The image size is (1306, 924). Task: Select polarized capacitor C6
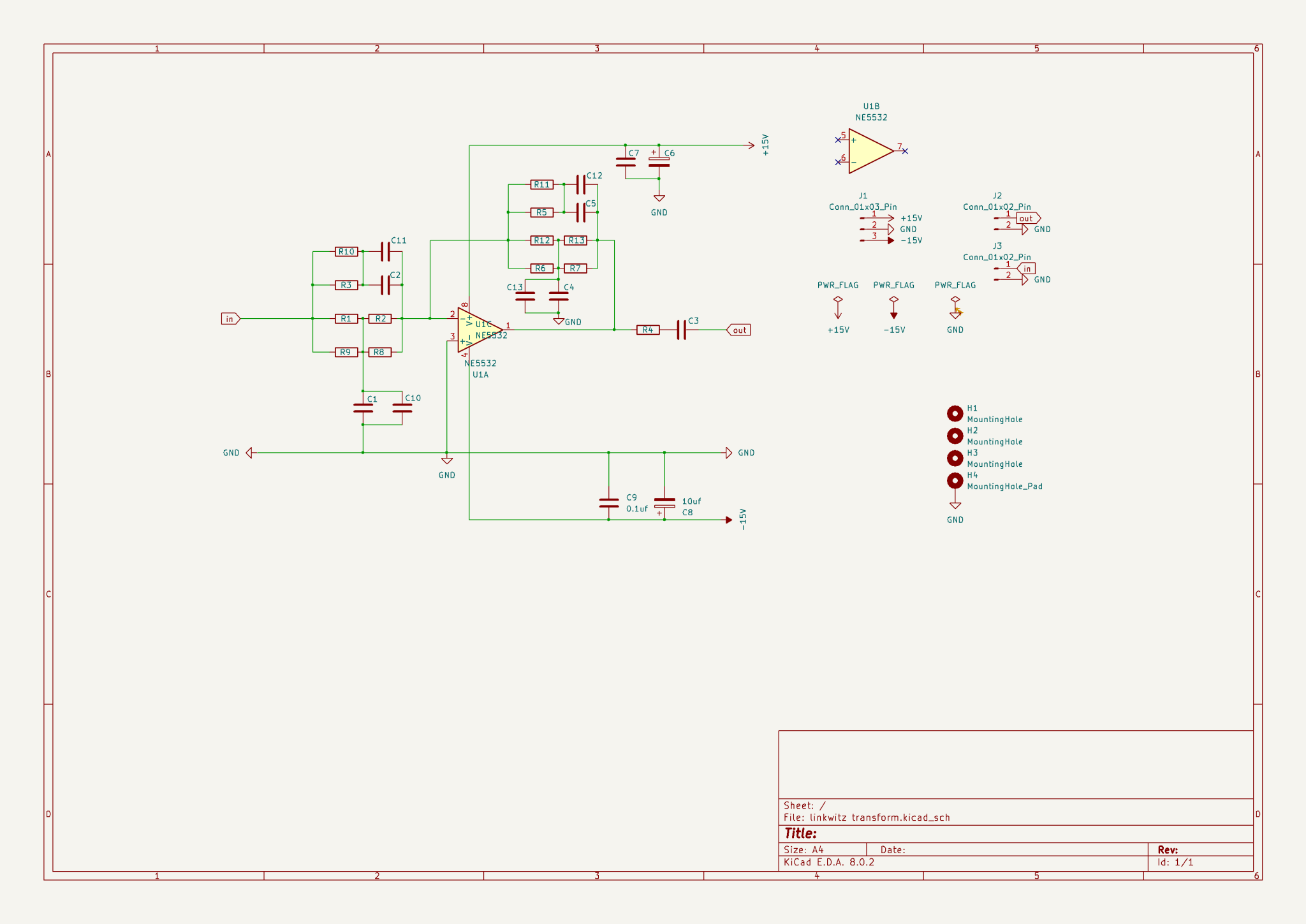[x=659, y=162]
